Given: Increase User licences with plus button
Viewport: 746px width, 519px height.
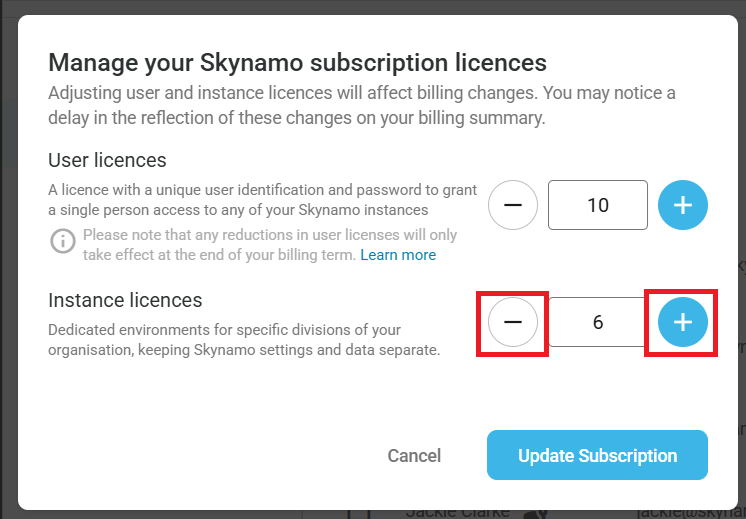Looking at the screenshot, I should [x=683, y=205].
